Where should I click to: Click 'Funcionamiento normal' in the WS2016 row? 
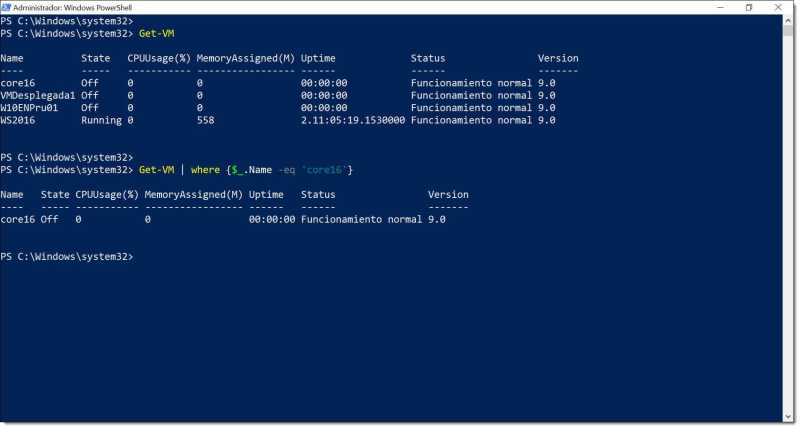tap(471, 120)
